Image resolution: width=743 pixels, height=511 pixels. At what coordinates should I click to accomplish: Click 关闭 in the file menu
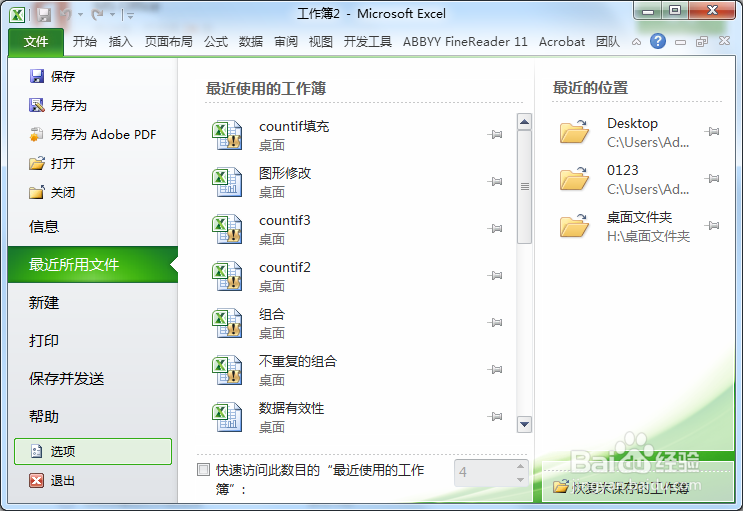(x=52, y=192)
